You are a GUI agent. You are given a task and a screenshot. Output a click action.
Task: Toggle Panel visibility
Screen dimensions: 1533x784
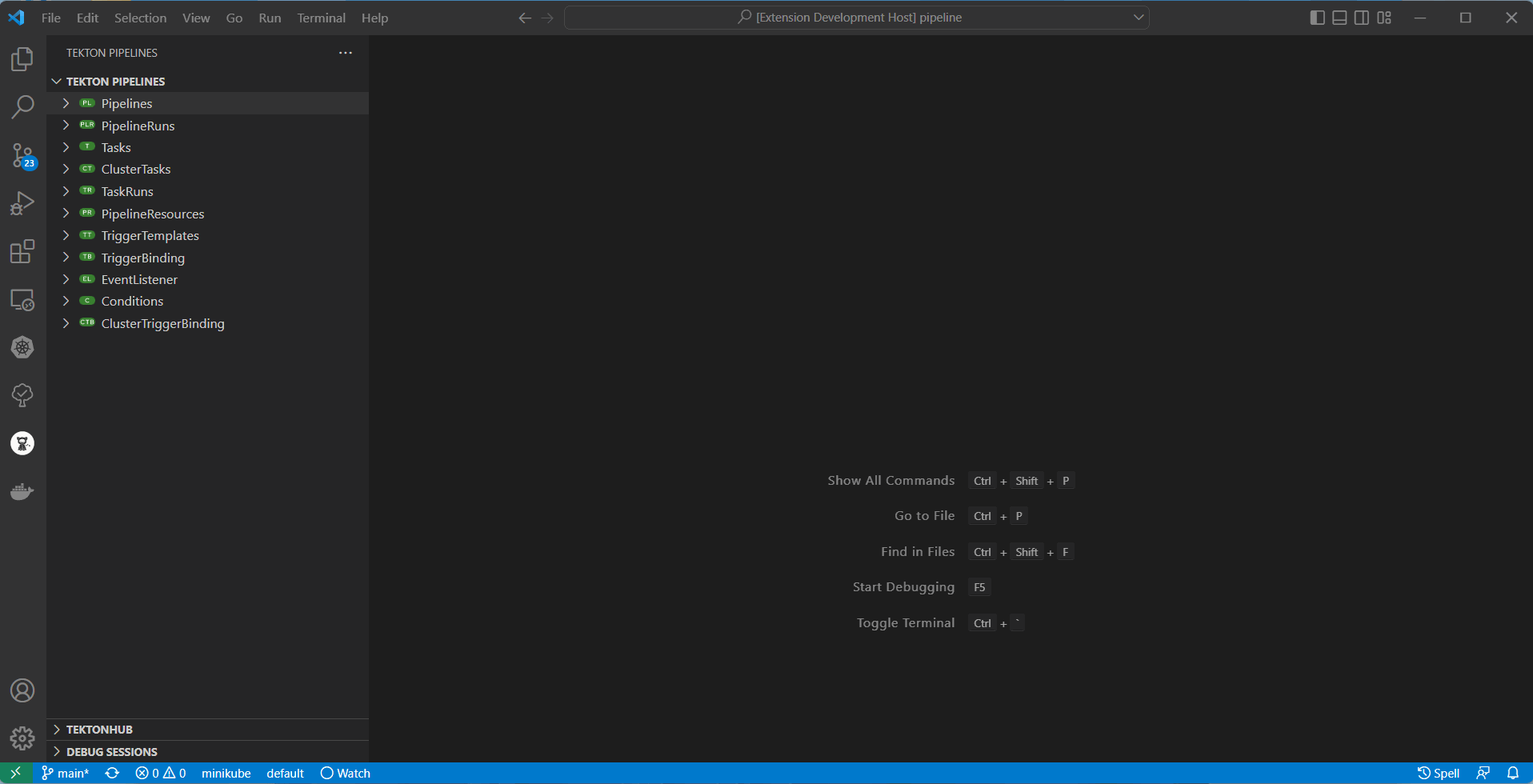tap(1339, 18)
